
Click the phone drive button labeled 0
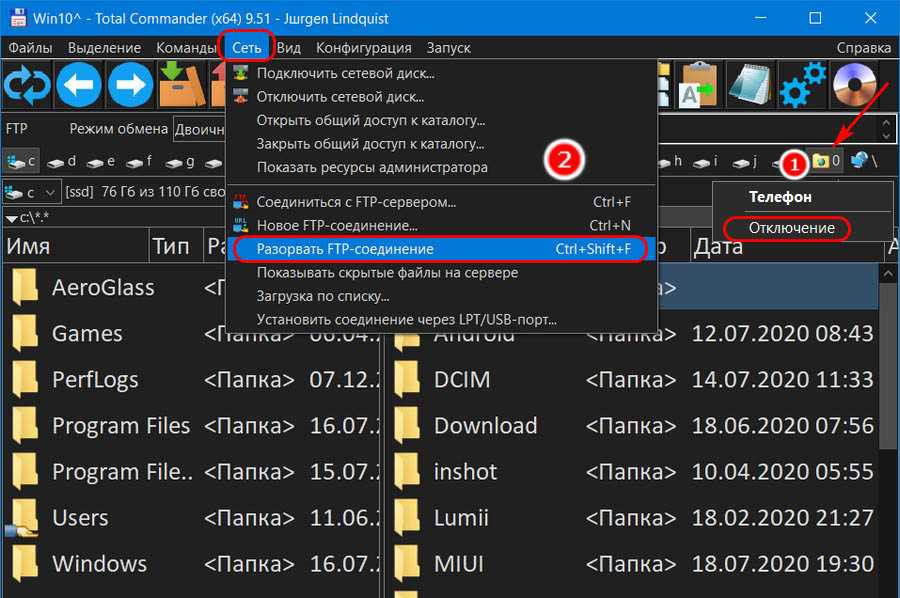pyautogui.click(x=826, y=161)
